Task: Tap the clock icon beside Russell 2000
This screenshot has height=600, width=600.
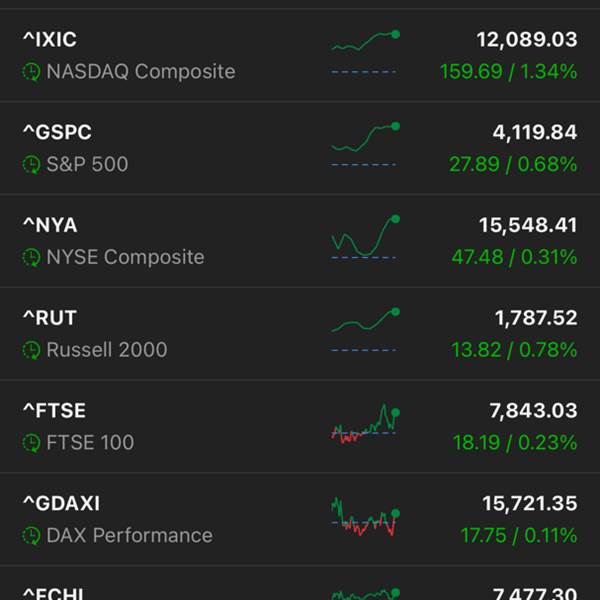Action: [31, 350]
